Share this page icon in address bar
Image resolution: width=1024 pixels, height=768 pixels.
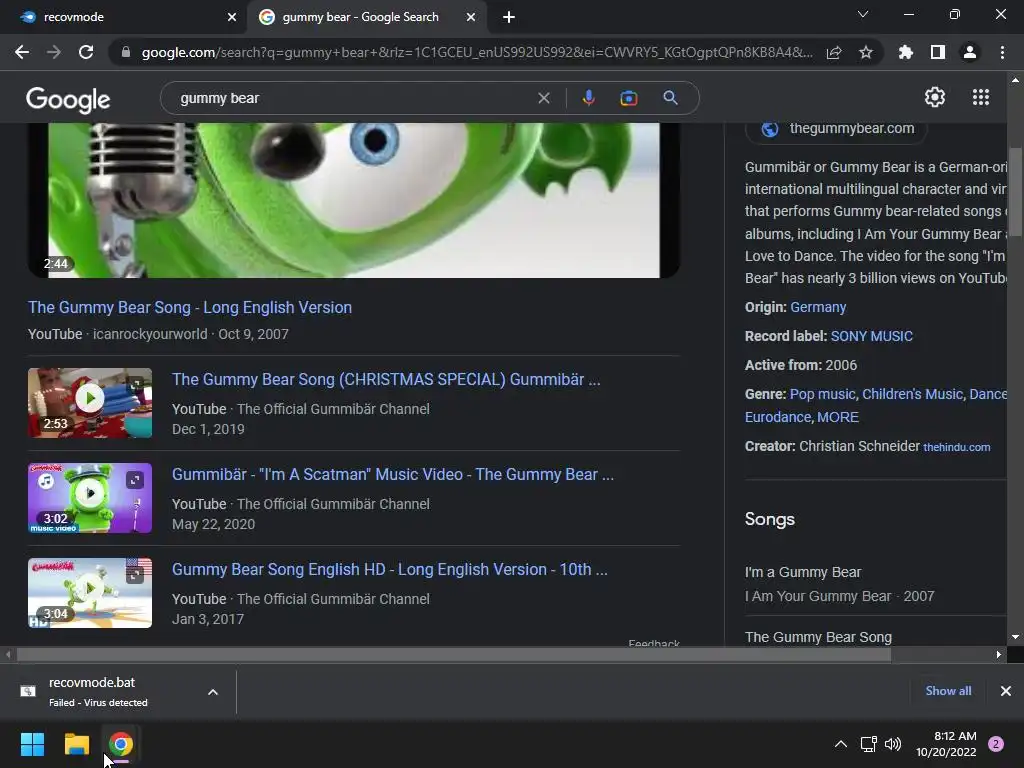coord(834,52)
